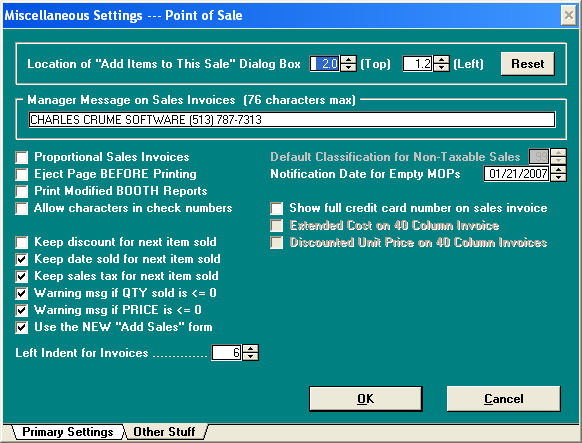Confirm settings with the OK button
Screen dimensions: 582x443
point(366,399)
